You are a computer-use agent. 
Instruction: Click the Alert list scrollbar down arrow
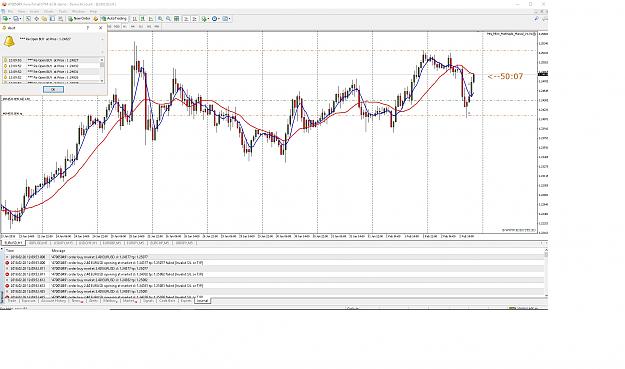tap(102, 80)
